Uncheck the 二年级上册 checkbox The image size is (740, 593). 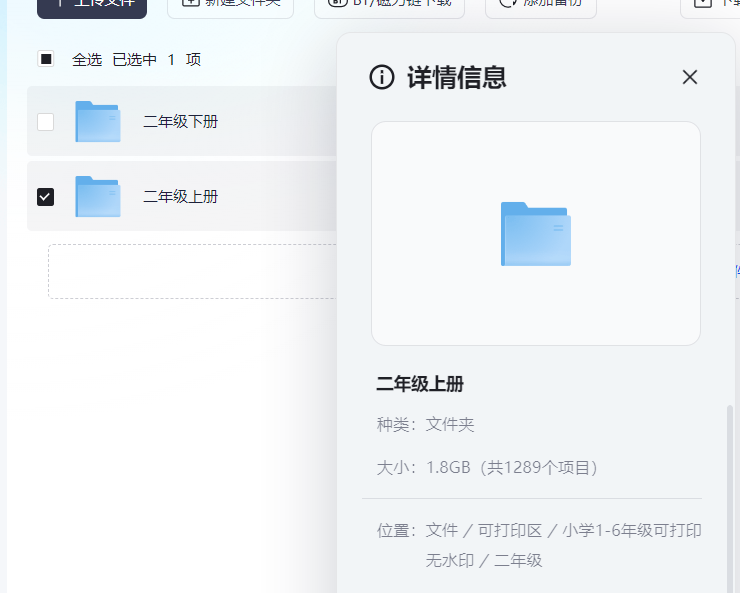(45, 197)
